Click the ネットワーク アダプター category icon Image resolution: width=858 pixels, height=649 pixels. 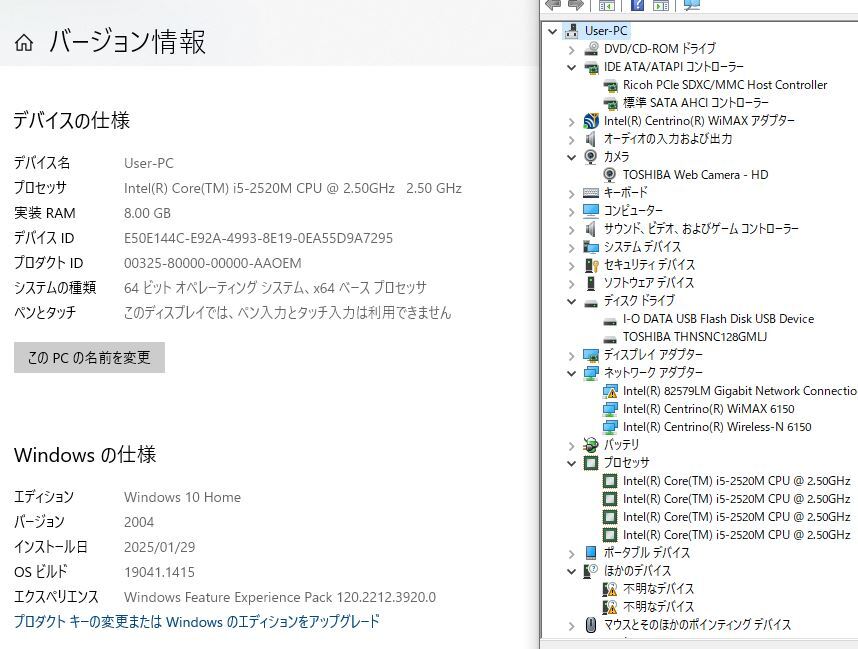591,373
